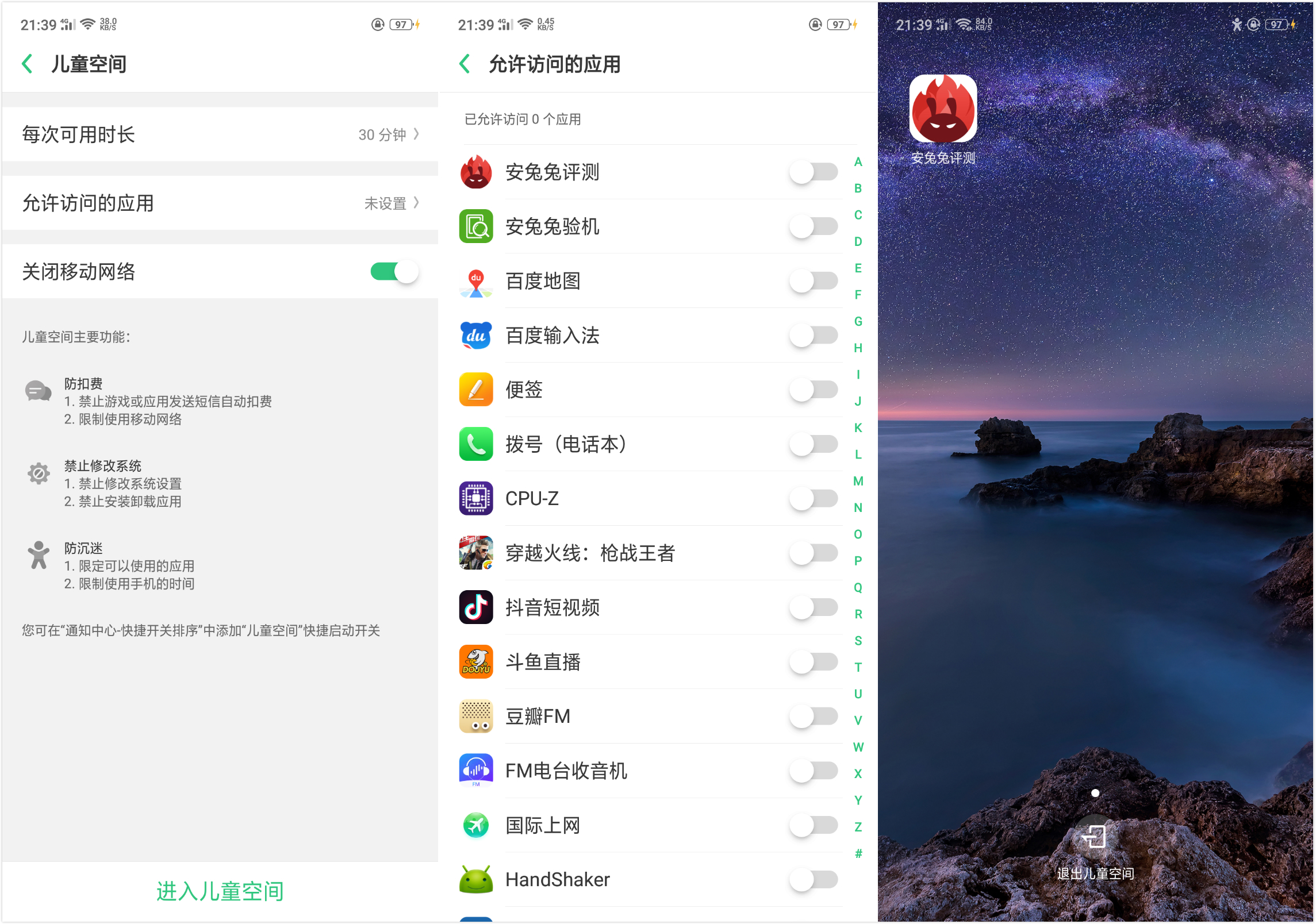Tap the 退出儿童空间 exit icon
The image size is (1316, 924).
tap(1095, 837)
